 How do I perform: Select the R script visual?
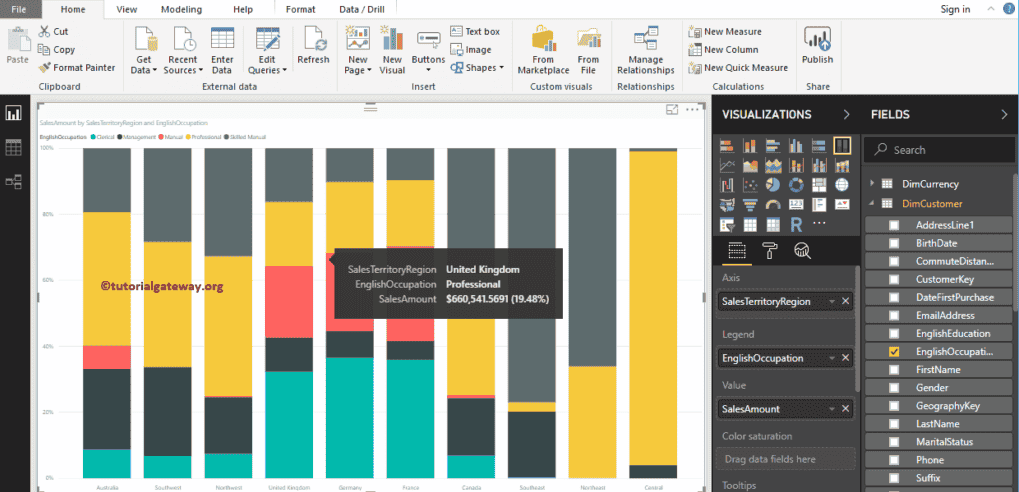(796, 225)
